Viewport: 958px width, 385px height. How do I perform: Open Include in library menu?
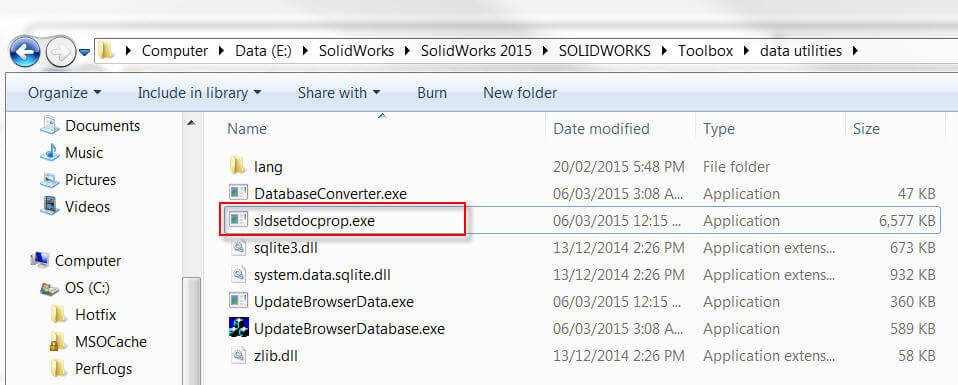(199, 93)
